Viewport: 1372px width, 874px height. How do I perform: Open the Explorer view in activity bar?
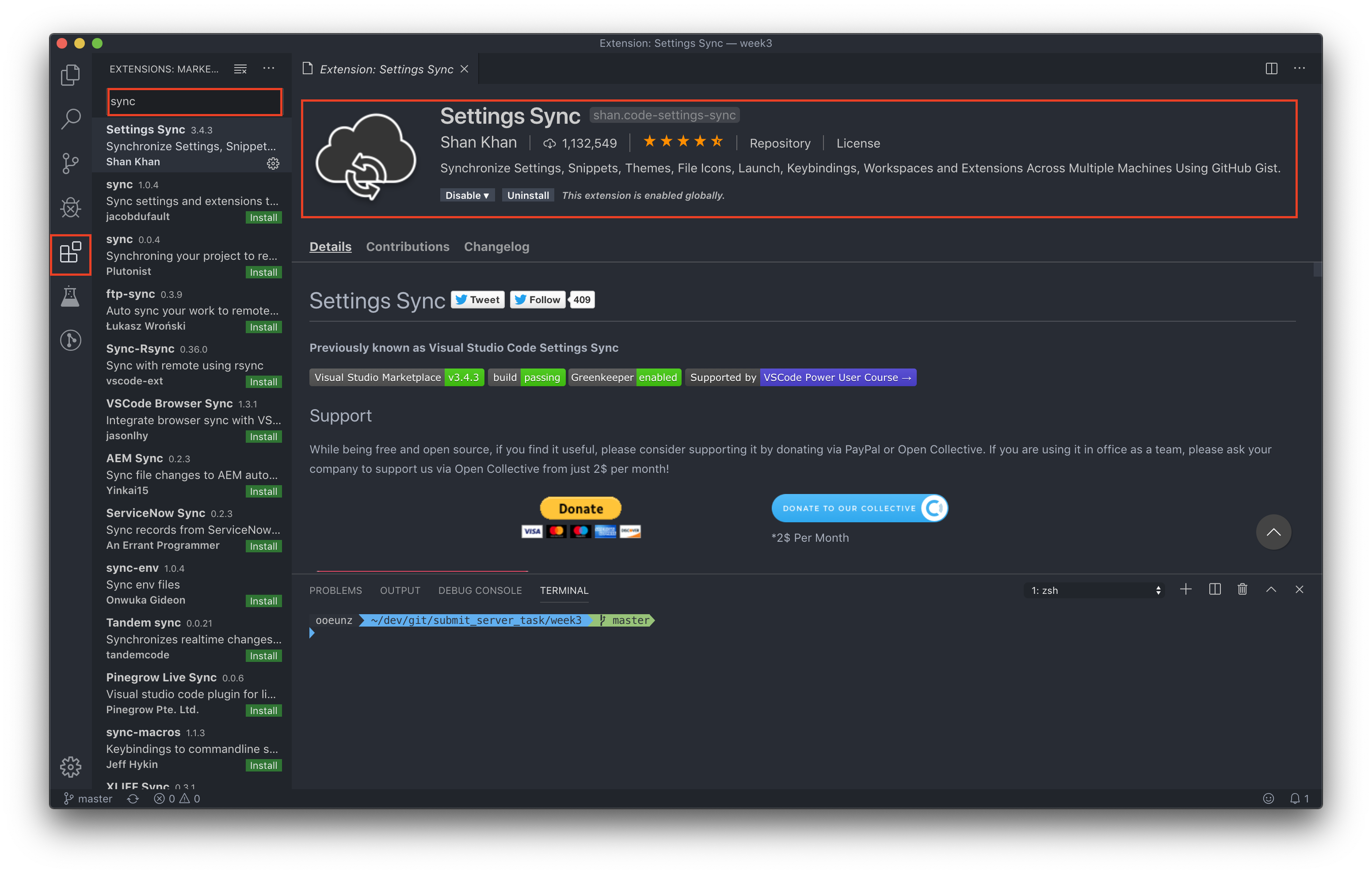click(x=70, y=75)
